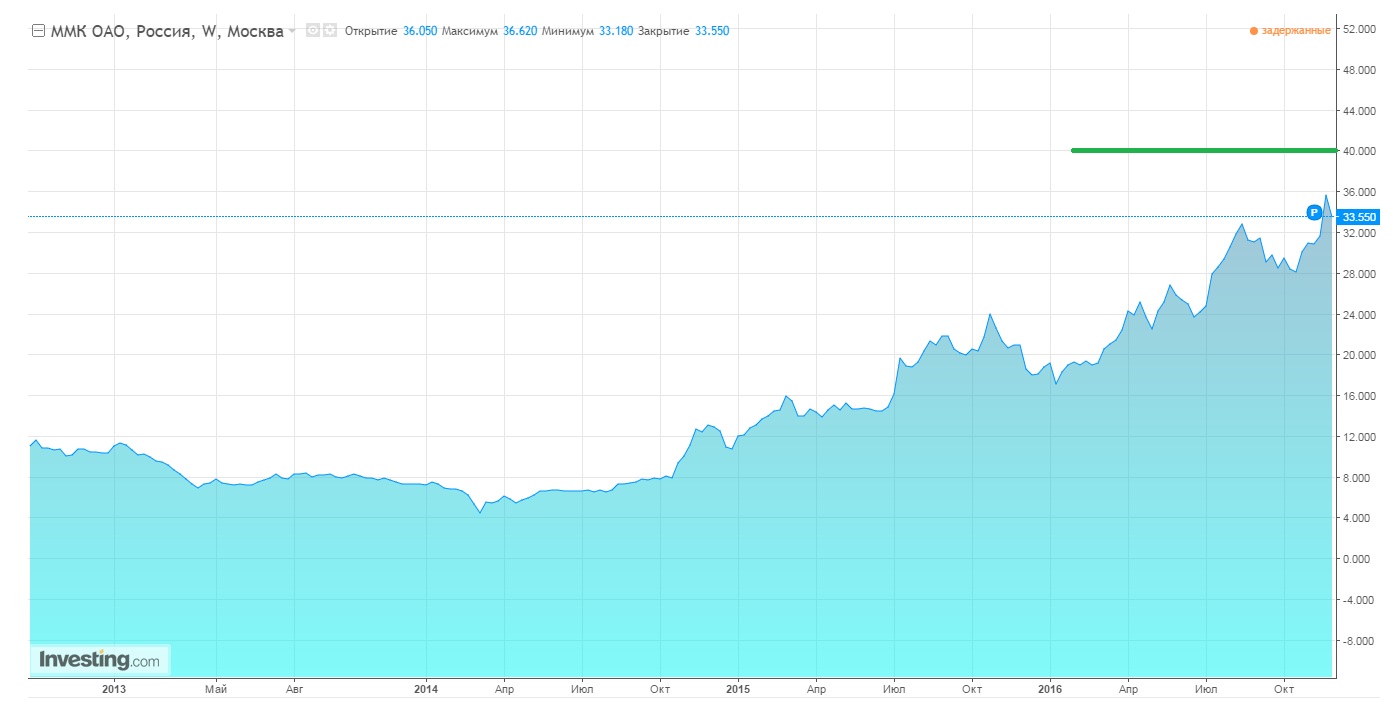Click the Открытие 36.050 open value

pyautogui.click(x=420, y=31)
